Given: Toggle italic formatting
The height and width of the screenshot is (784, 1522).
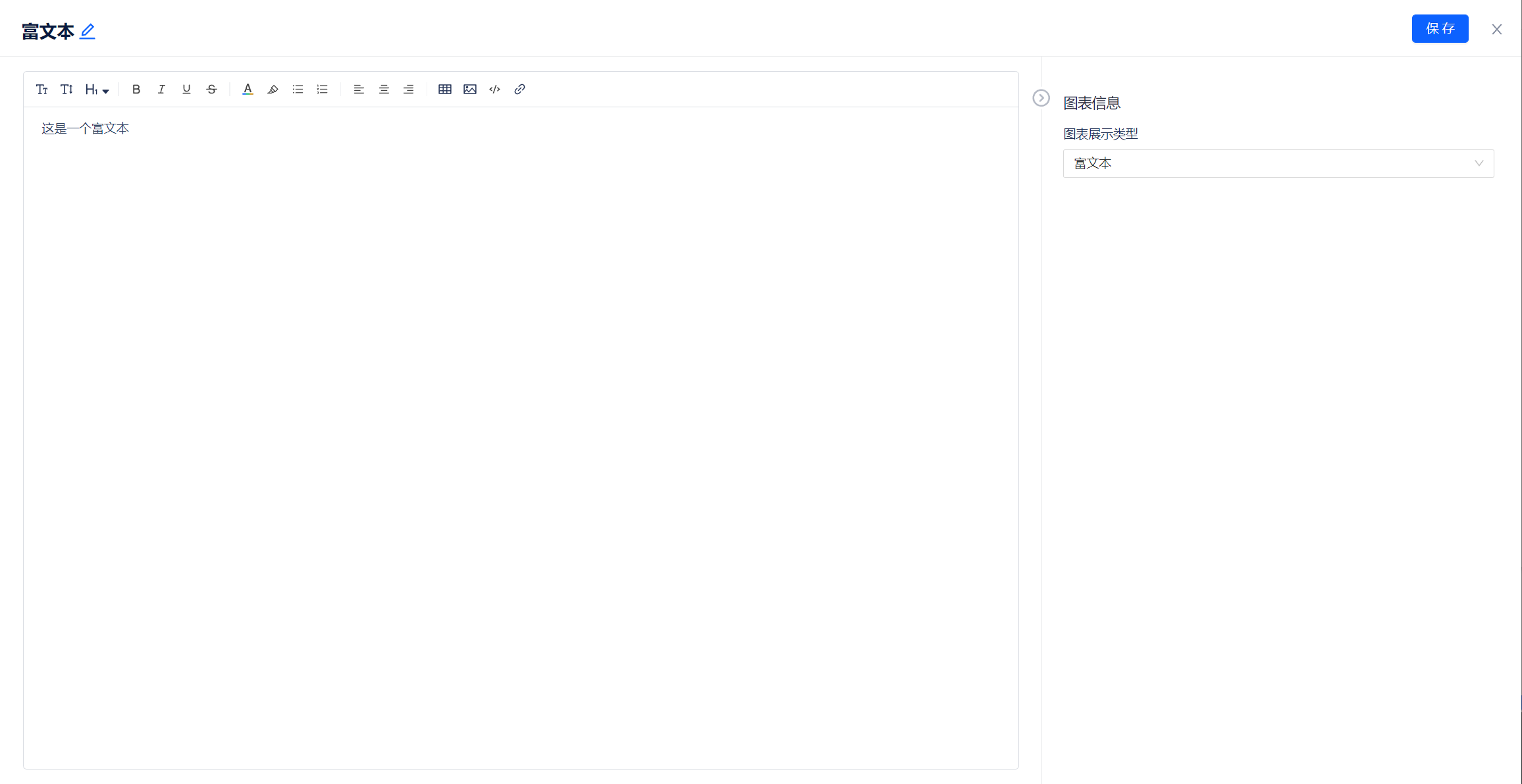Looking at the screenshot, I should tap(161, 90).
